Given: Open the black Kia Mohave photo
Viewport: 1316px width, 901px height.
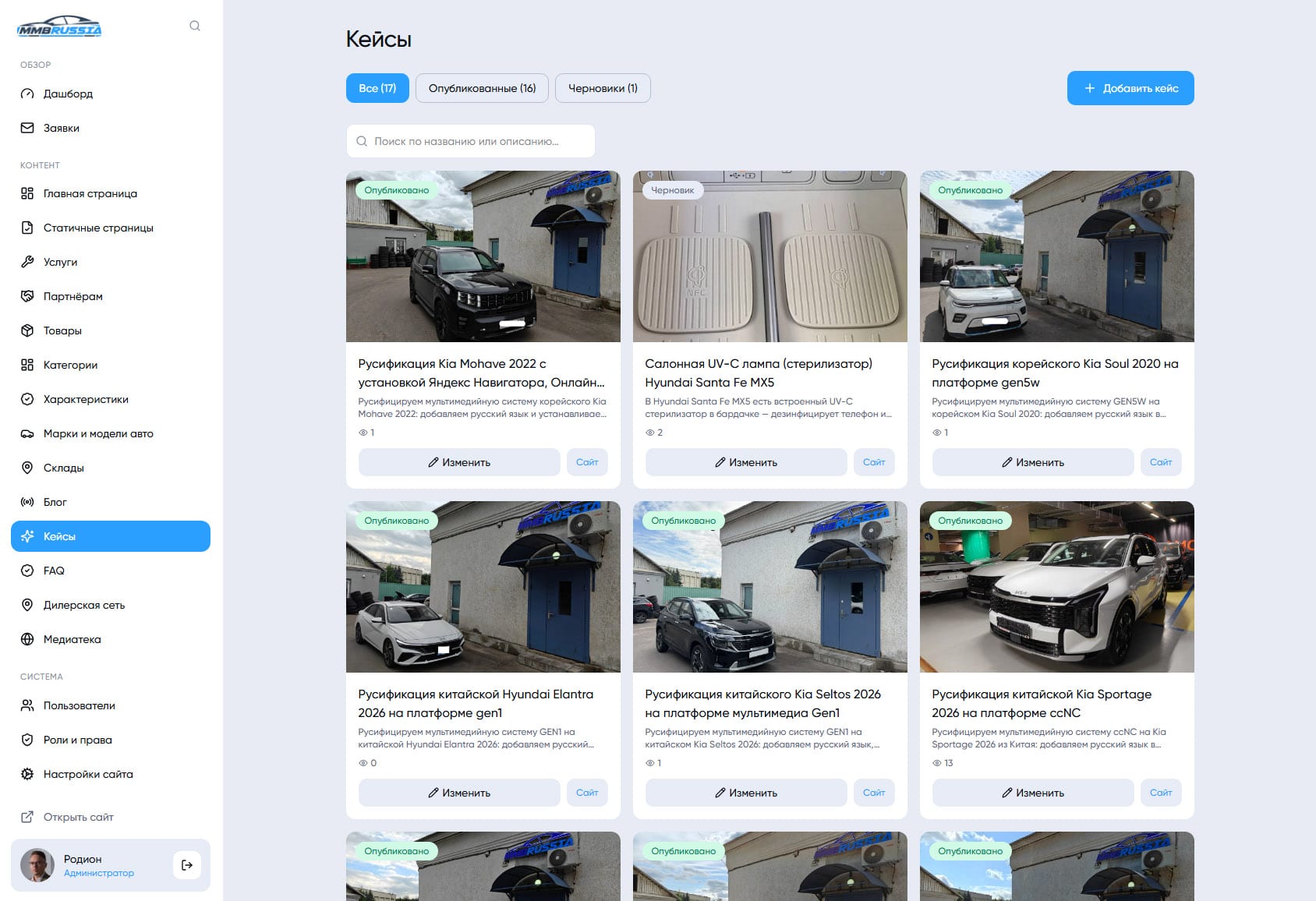Looking at the screenshot, I should 483,256.
